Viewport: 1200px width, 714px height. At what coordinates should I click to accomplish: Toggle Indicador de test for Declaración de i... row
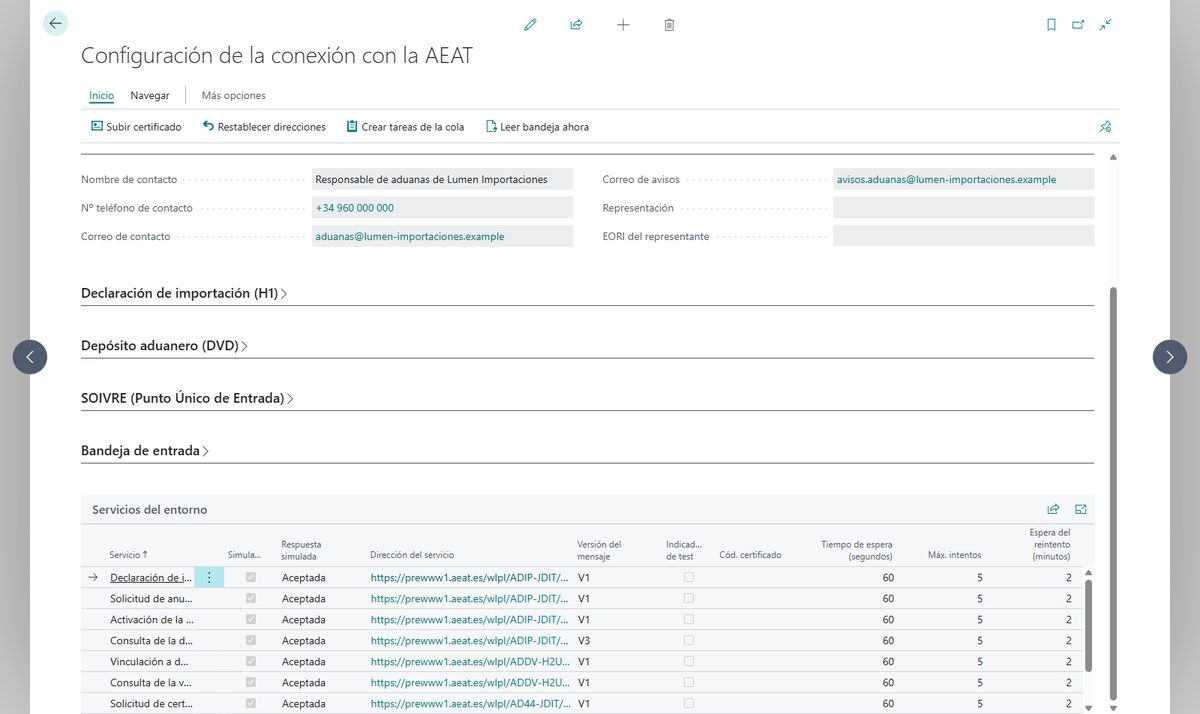coord(688,577)
